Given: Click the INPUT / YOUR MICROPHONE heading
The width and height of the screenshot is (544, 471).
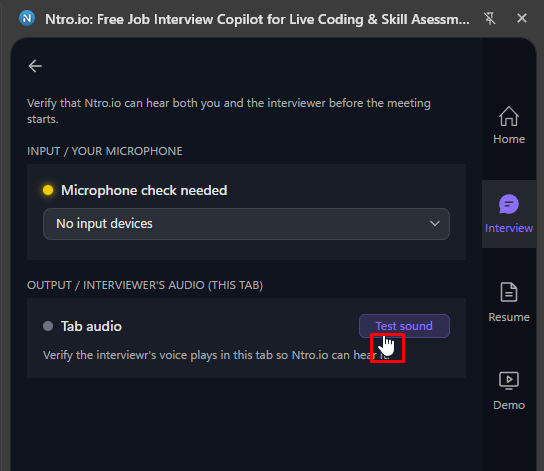Looking at the screenshot, I should coord(105,151).
